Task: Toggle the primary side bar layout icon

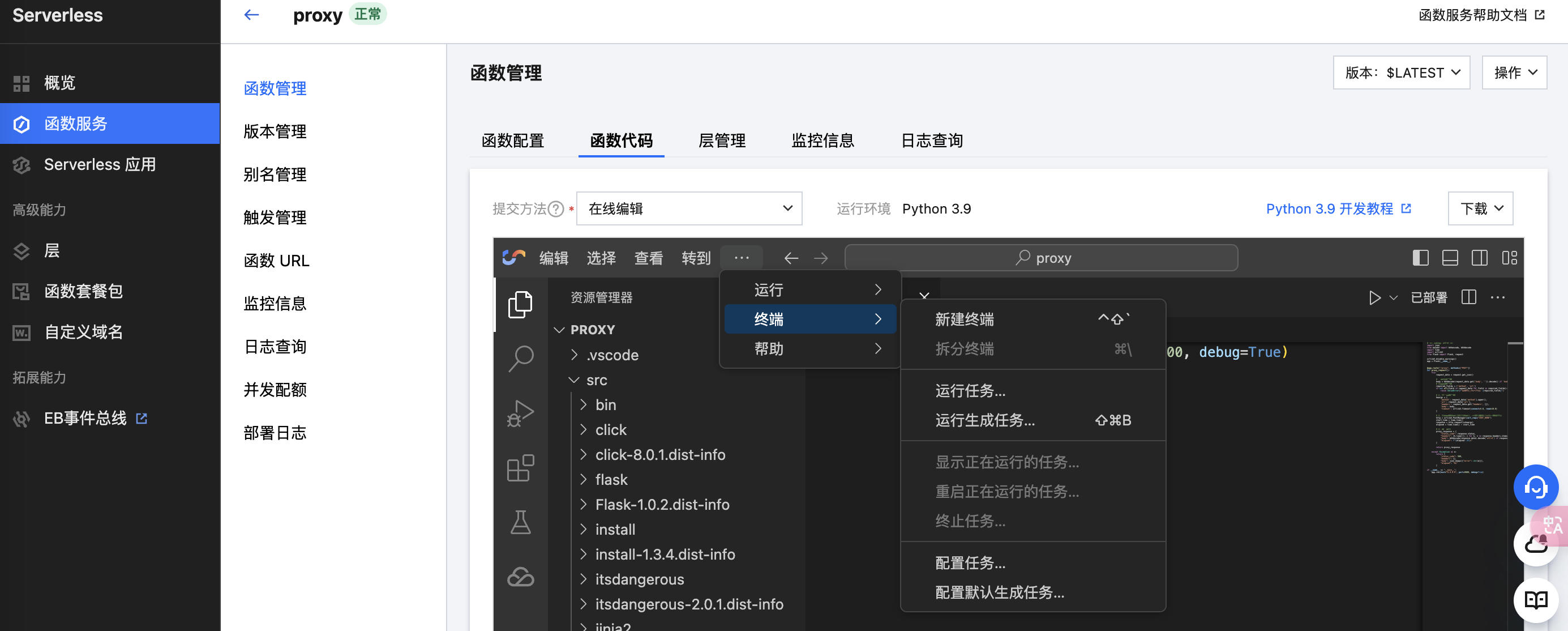Action: [1420, 258]
